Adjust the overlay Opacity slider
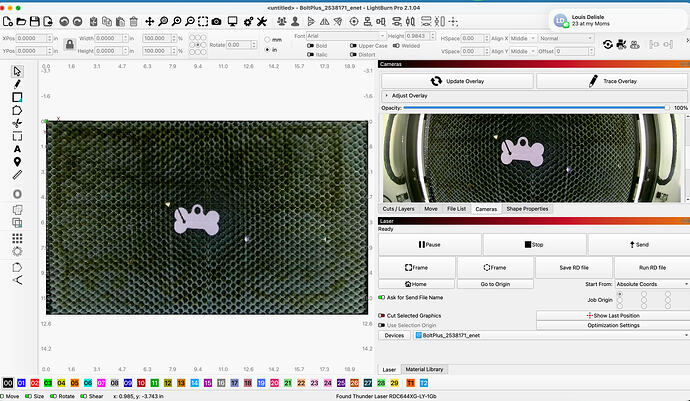Viewport: 690px width, 401px height. point(536,108)
